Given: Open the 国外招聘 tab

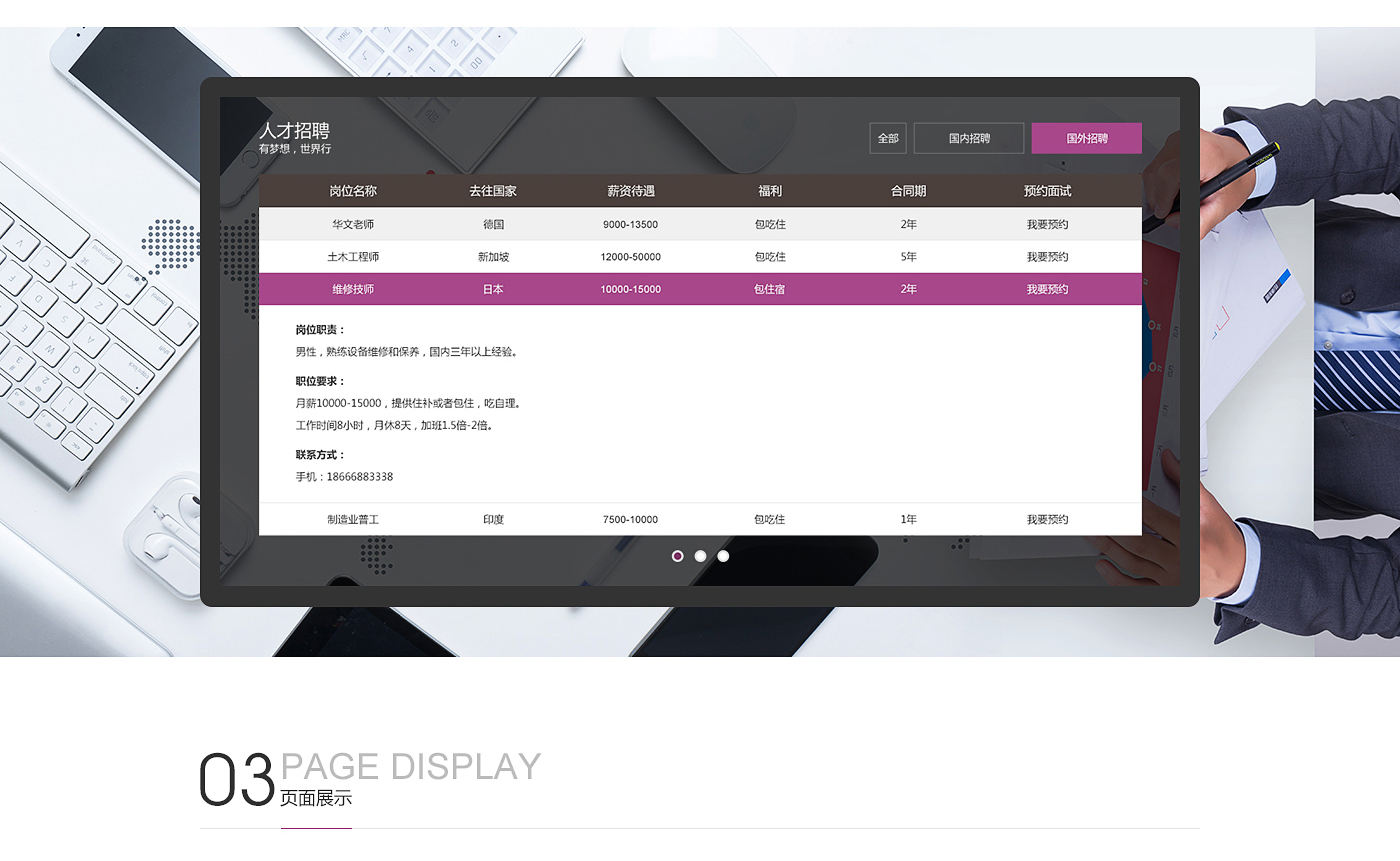Looking at the screenshot, I should coord(1086,139).
